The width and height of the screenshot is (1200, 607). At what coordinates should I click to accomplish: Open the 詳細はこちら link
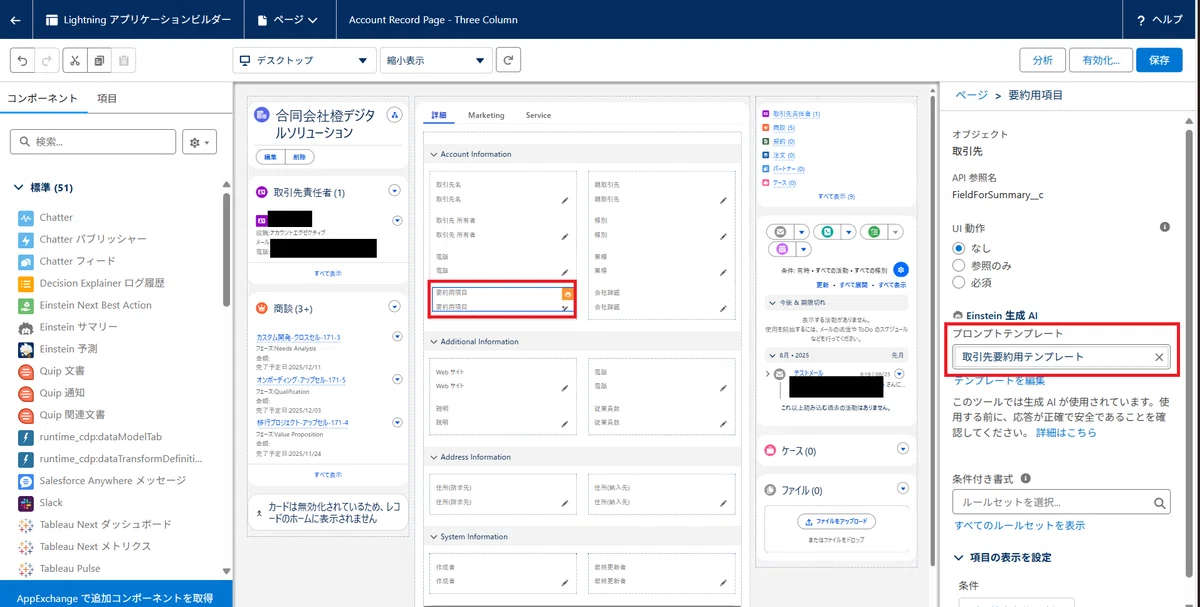[x=1066, y=433]
